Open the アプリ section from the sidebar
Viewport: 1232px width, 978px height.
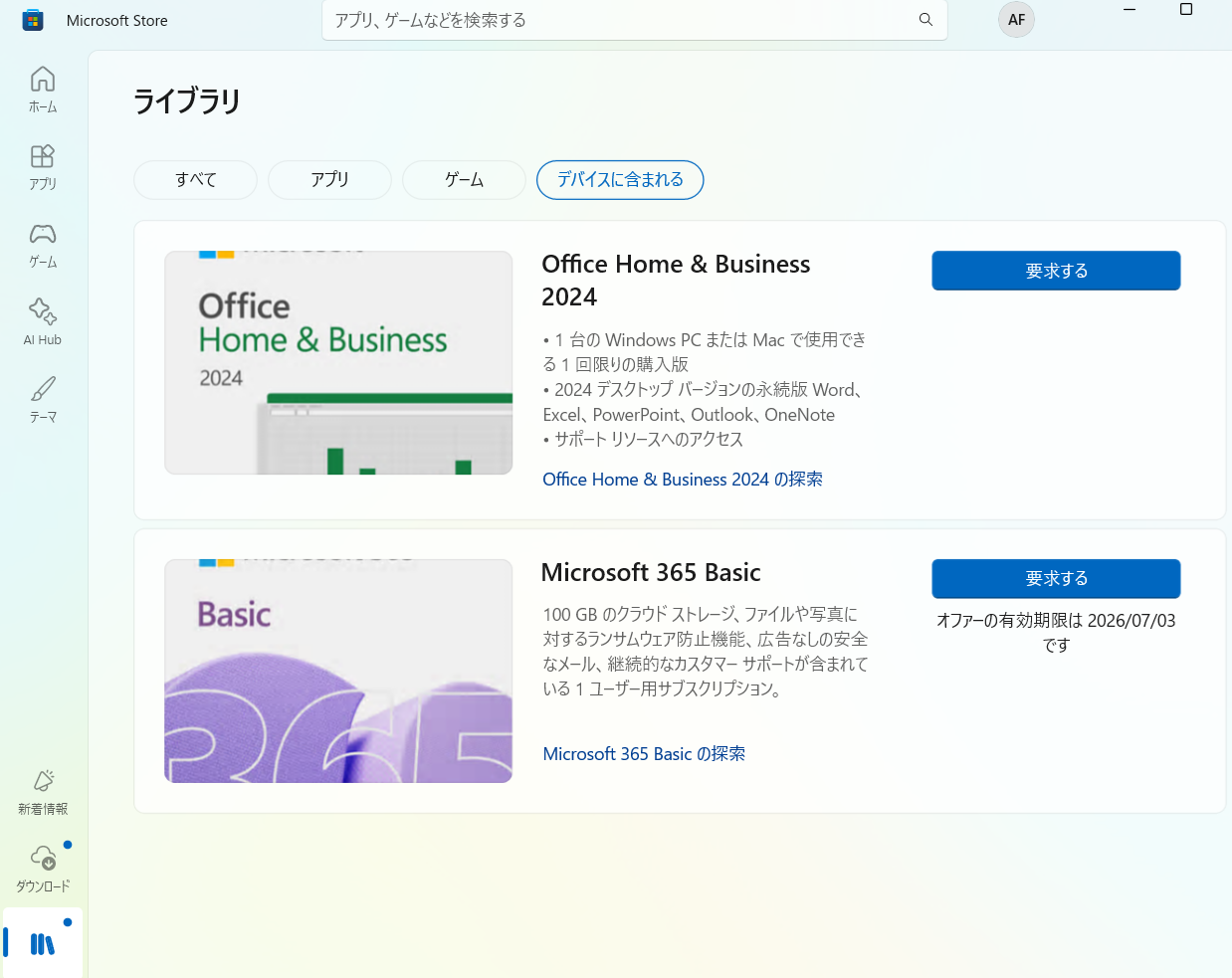click(x=42, y=166)
